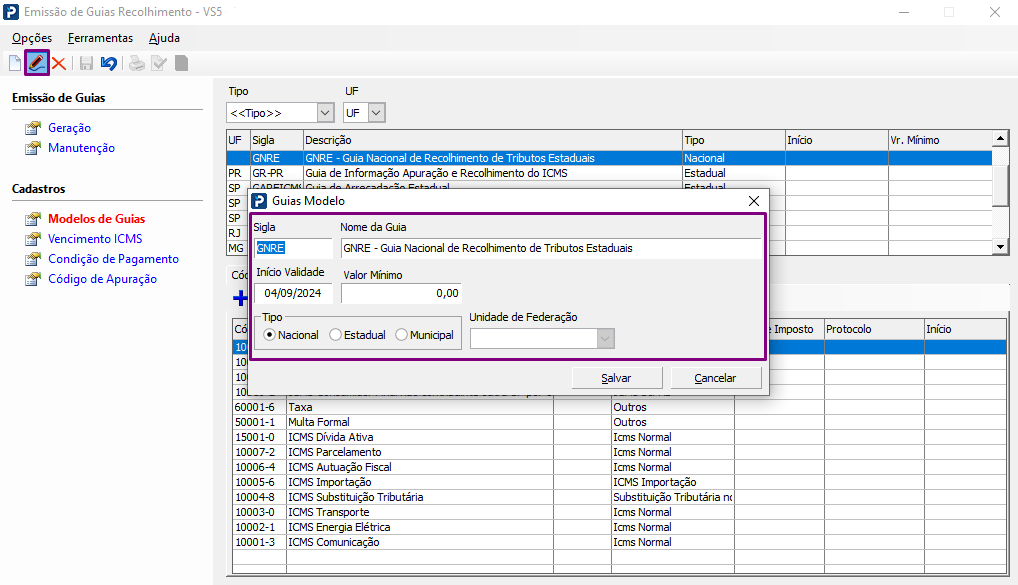Select the ICMS Autuação Fiscal row
This screenshot has width=1018, height=585.
619,467
